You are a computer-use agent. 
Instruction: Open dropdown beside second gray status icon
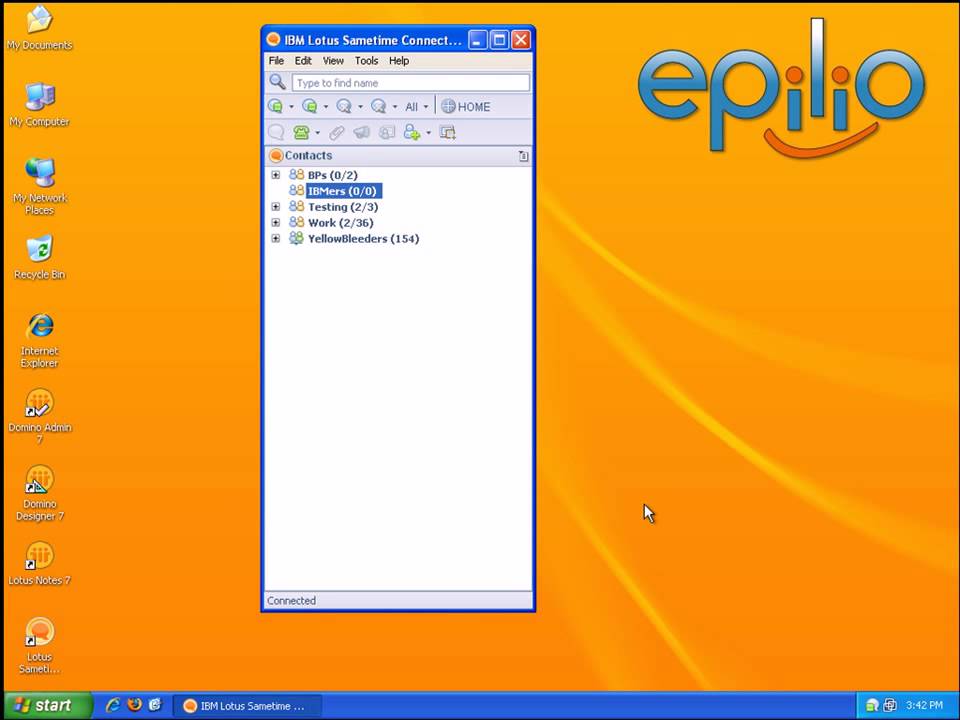[394, 107]
